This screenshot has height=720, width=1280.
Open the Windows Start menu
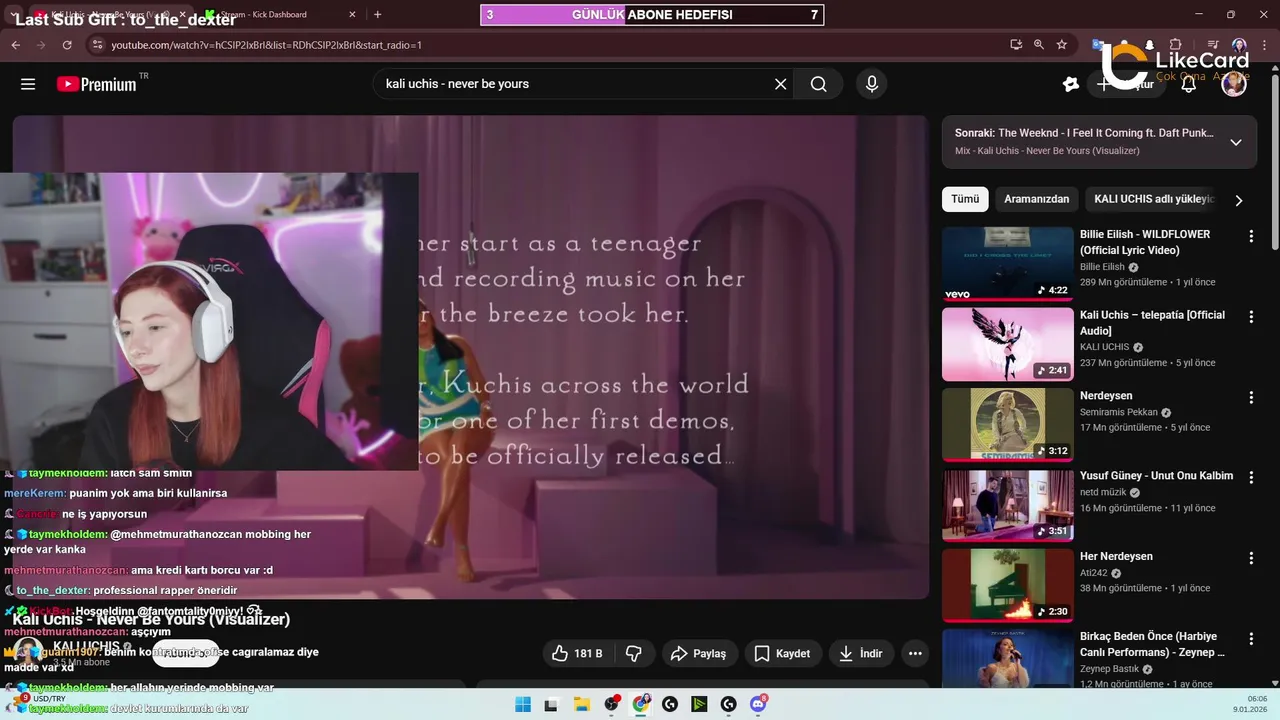pyautogui.click(x=523, y=705)
